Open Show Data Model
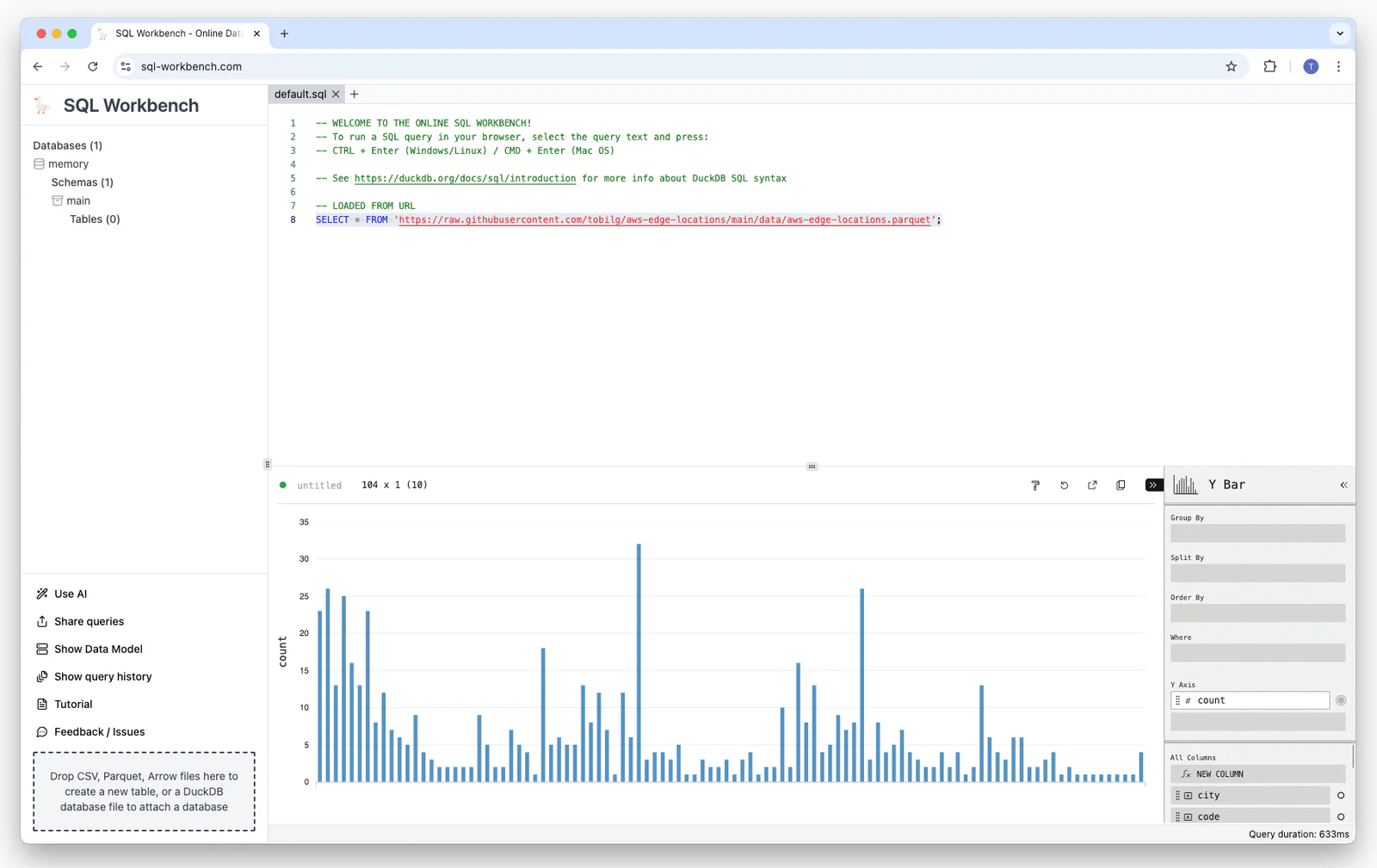Image resolution: width=1377 pixels, height=868 pixels. (90, 649)
